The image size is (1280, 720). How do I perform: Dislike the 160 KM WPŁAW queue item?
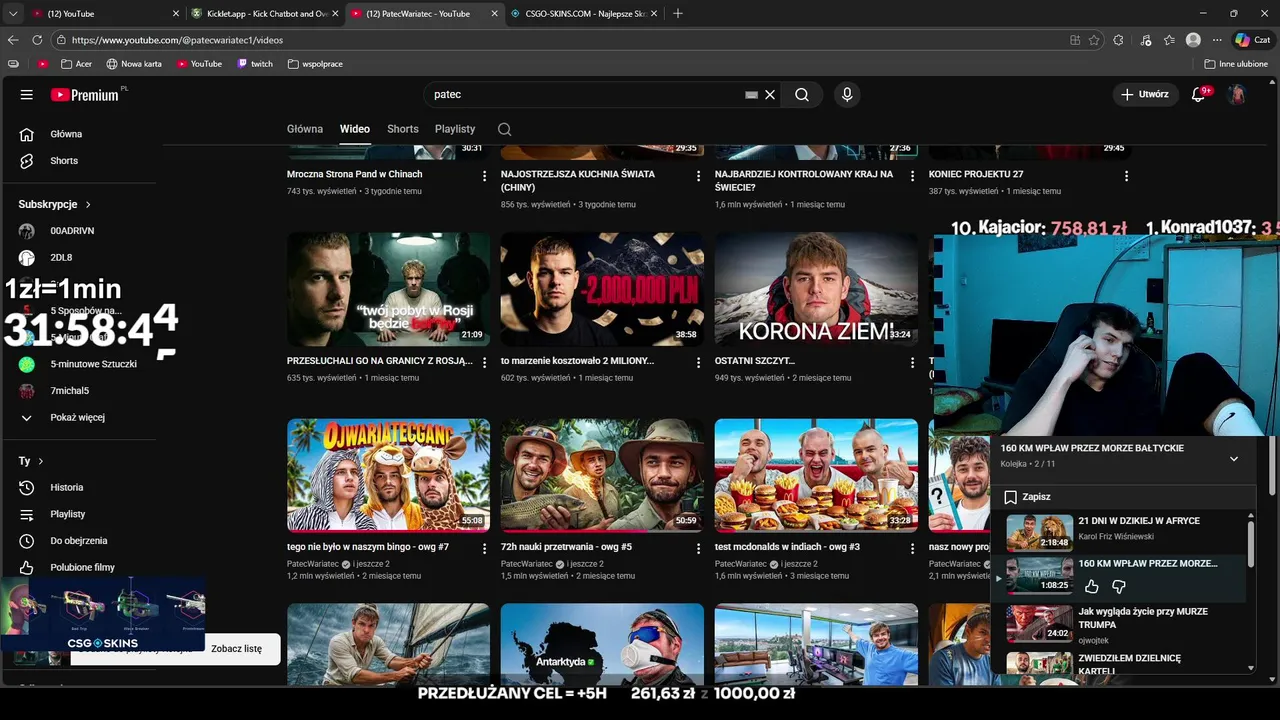pos(1119,587)
